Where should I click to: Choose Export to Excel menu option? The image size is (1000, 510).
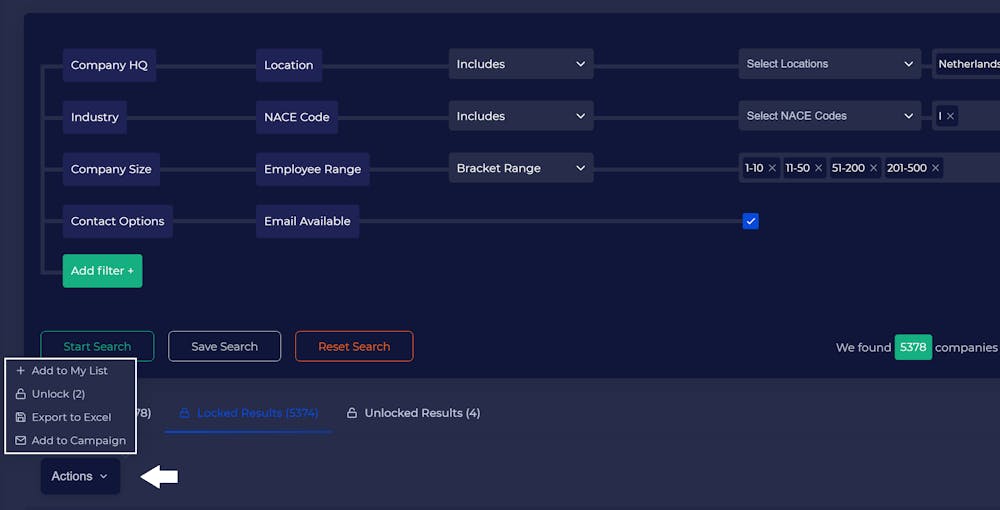point(70,417)
